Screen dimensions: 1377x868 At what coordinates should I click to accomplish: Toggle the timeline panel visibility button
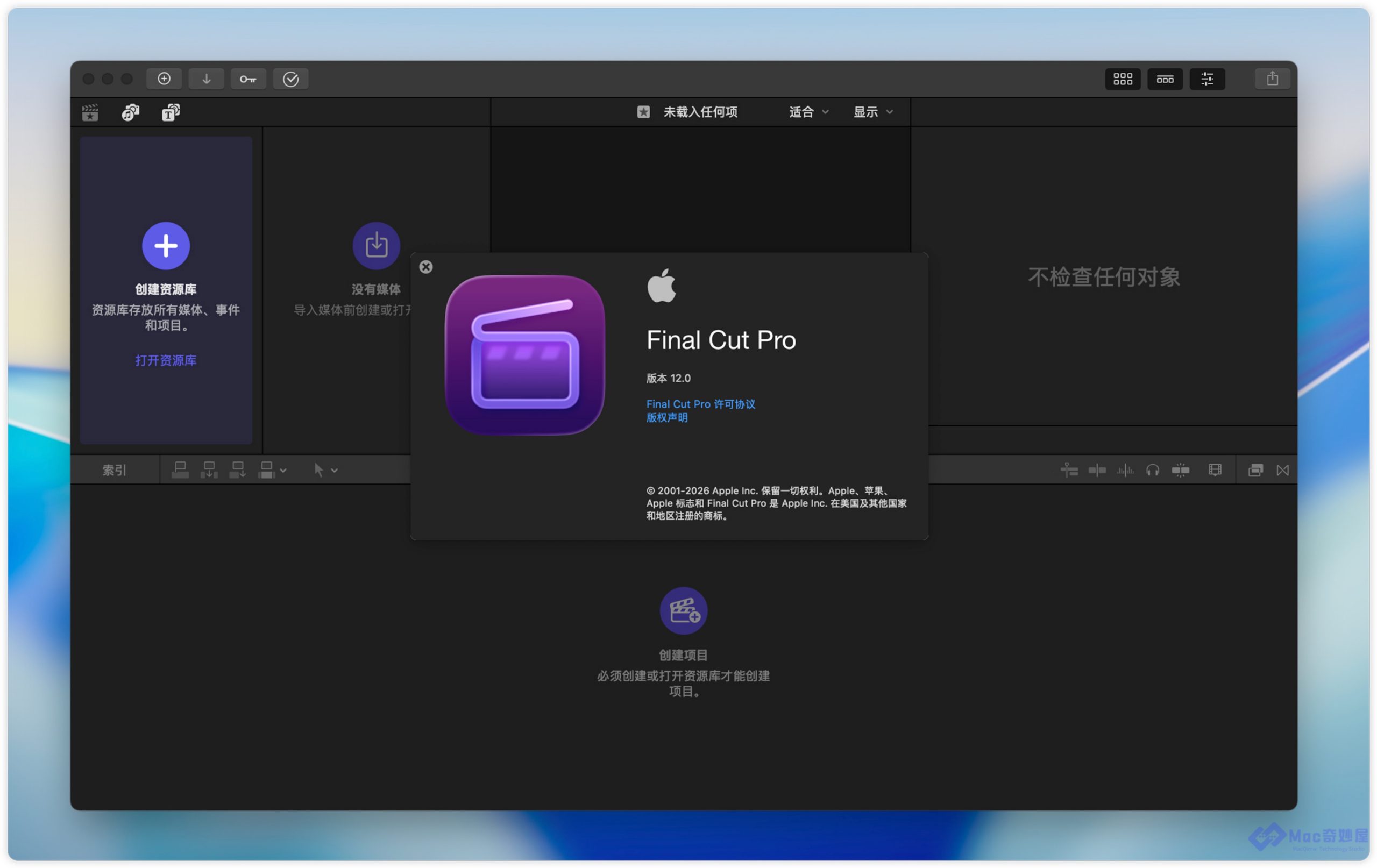pyautogui.click(x=1165, y=79)
